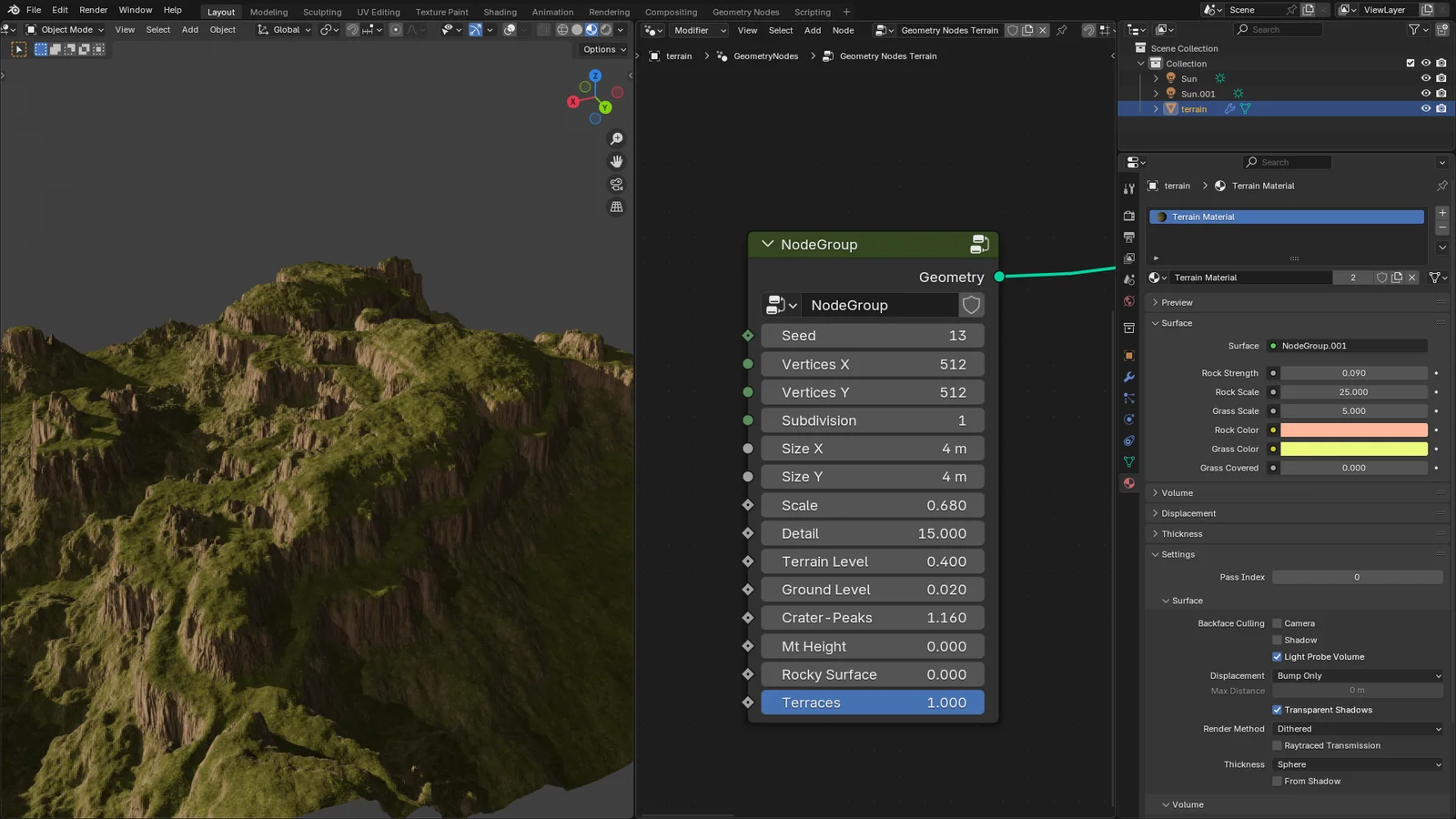Hide the terrain object in the Outliner
Image resolution: width=1456 pixels, height=819 pixels.
(1426, 108)
